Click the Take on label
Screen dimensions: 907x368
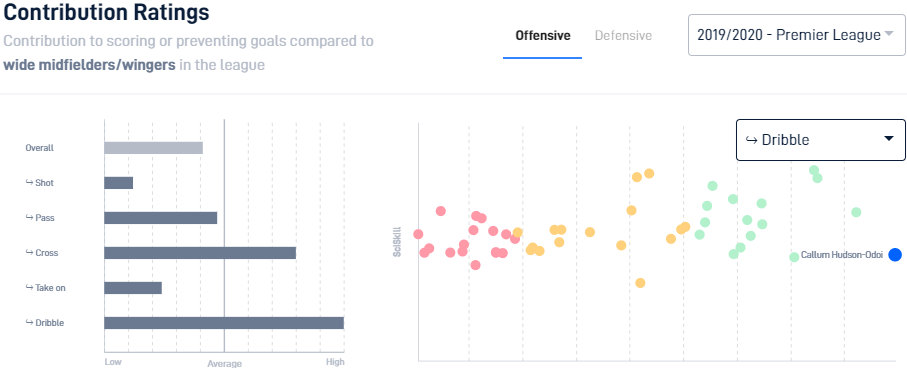pos(50,288)
